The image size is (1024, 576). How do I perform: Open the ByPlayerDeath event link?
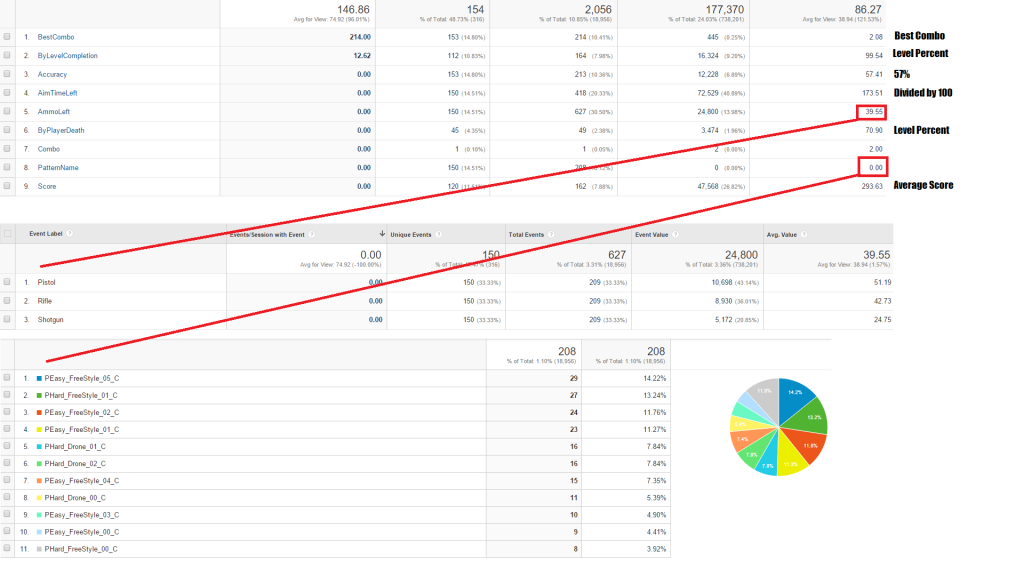[61, 131]
